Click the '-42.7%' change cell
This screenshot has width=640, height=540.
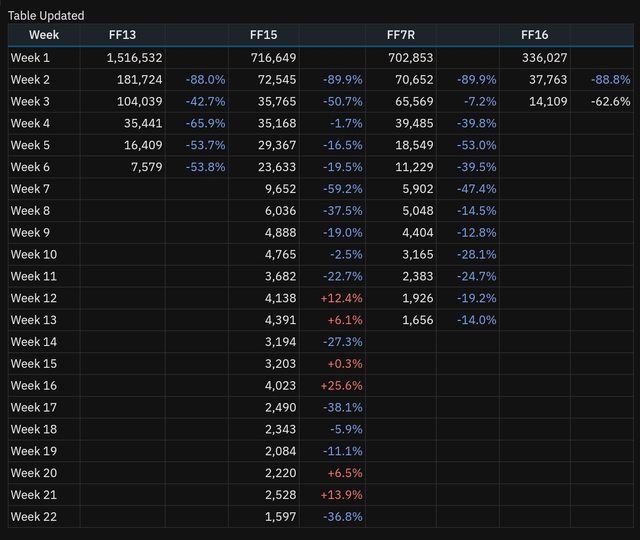coord(205,101)
